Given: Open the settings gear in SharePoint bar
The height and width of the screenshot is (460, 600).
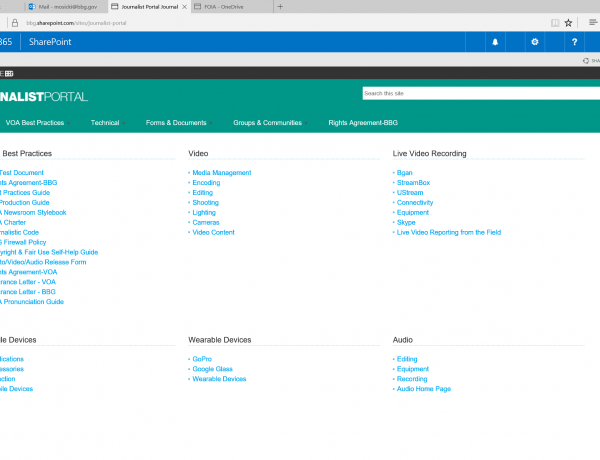Looking at the screenshot, I should pyautogui.click(x=535, y=42).
